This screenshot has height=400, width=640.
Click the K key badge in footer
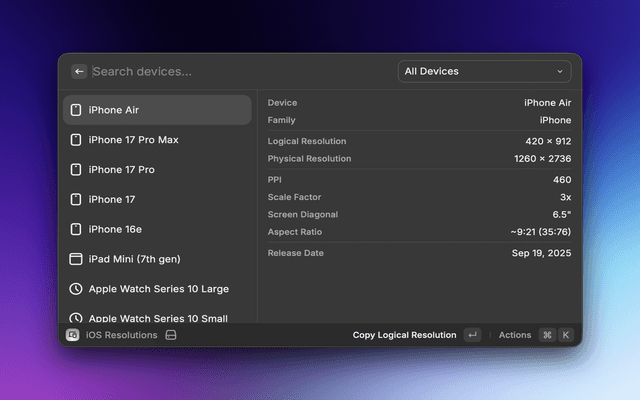click(x=566, y=335)
